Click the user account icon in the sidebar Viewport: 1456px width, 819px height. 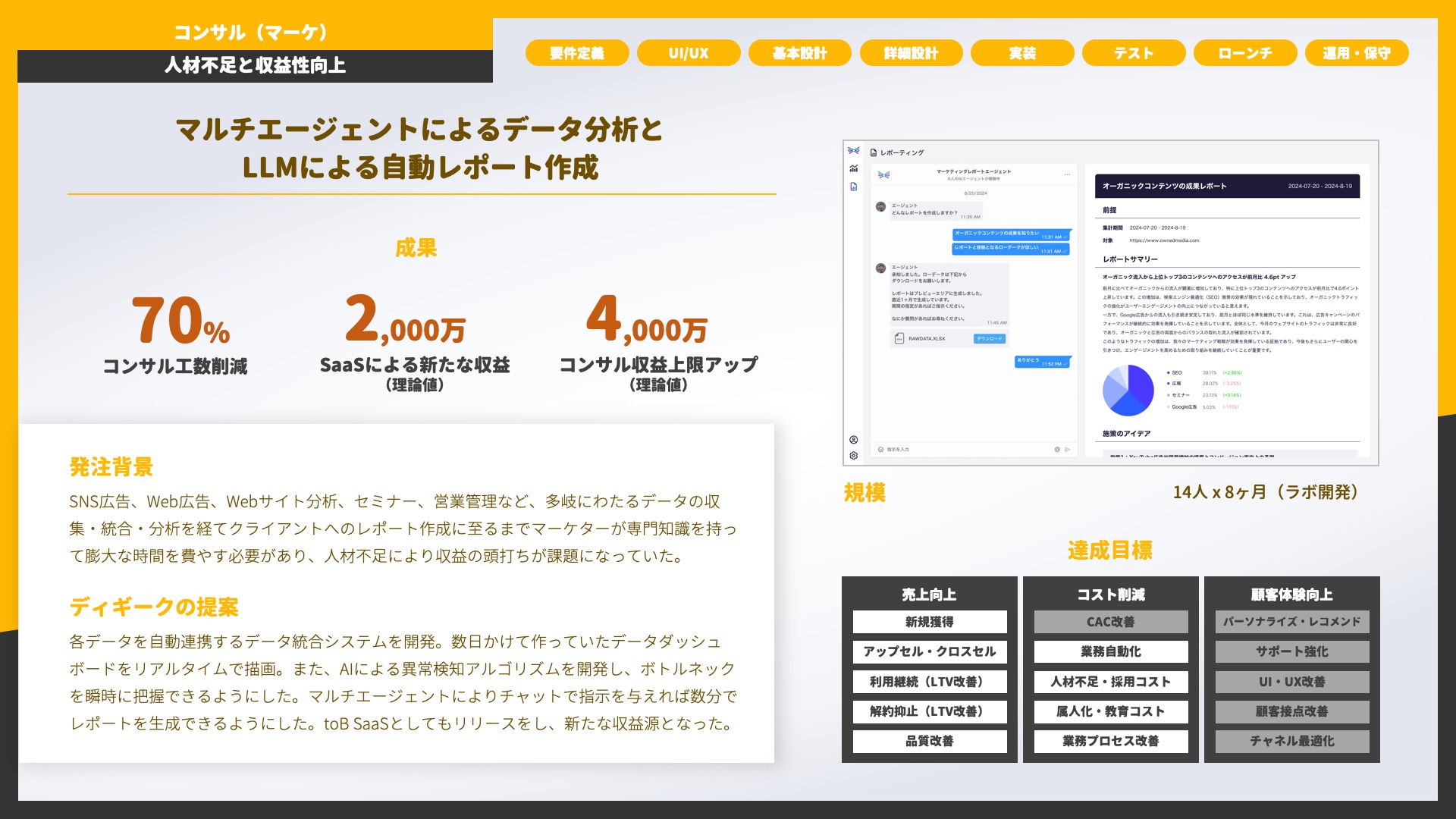coord(854,440)
